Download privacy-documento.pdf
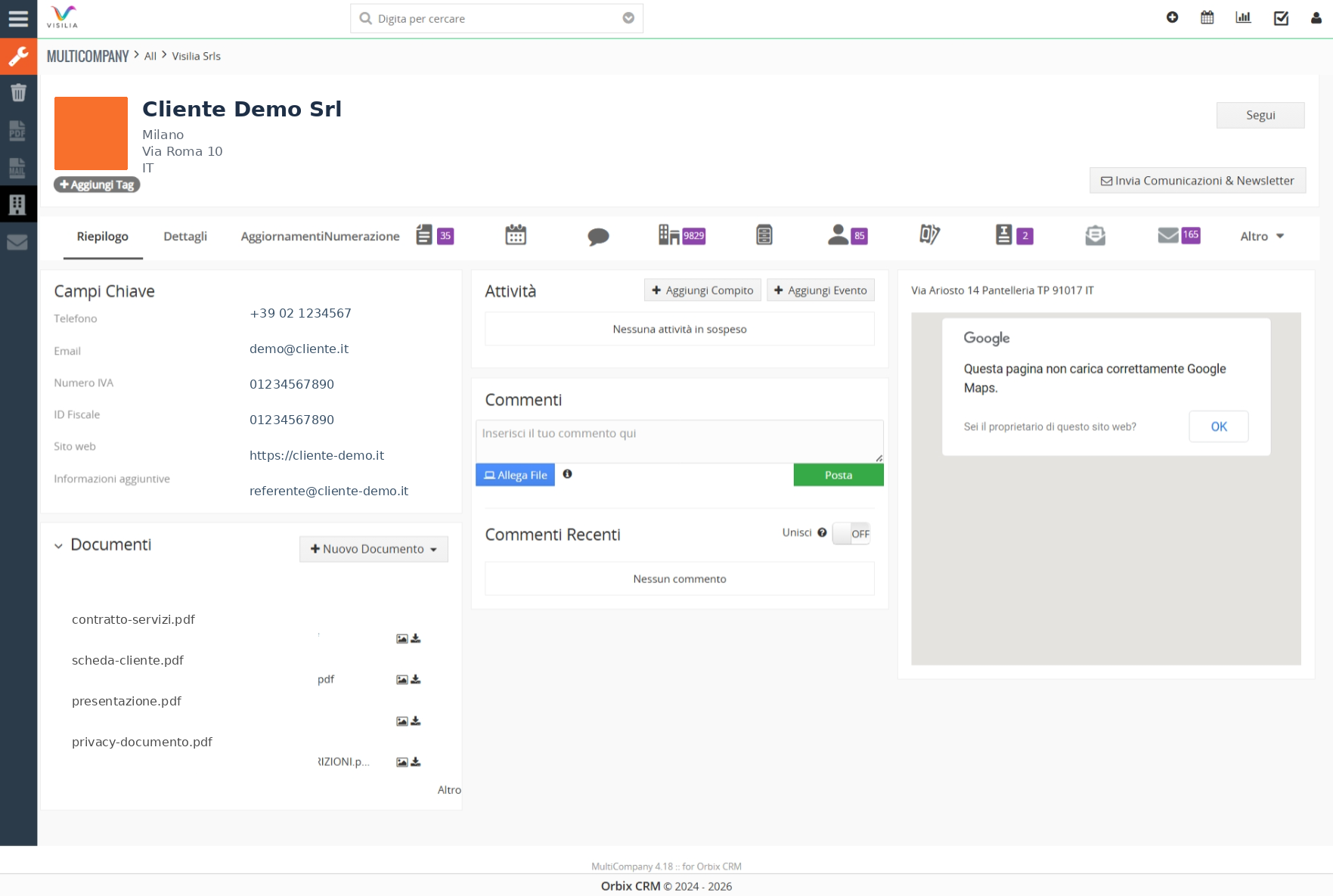 coord(416,761)
